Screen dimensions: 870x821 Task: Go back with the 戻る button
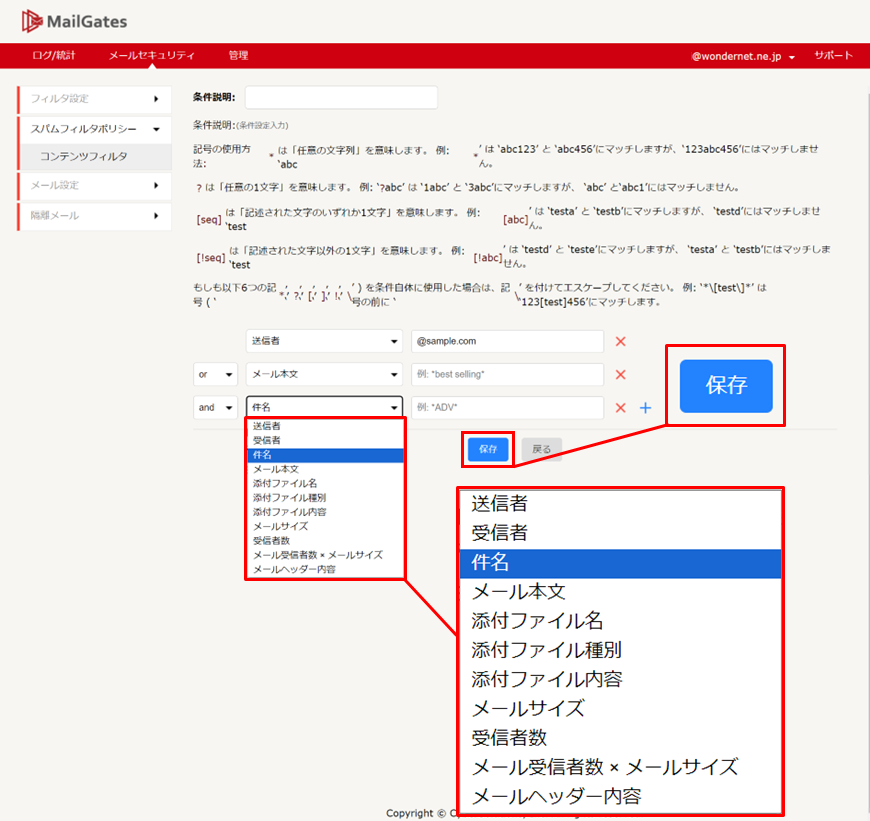tap(542, 449)
